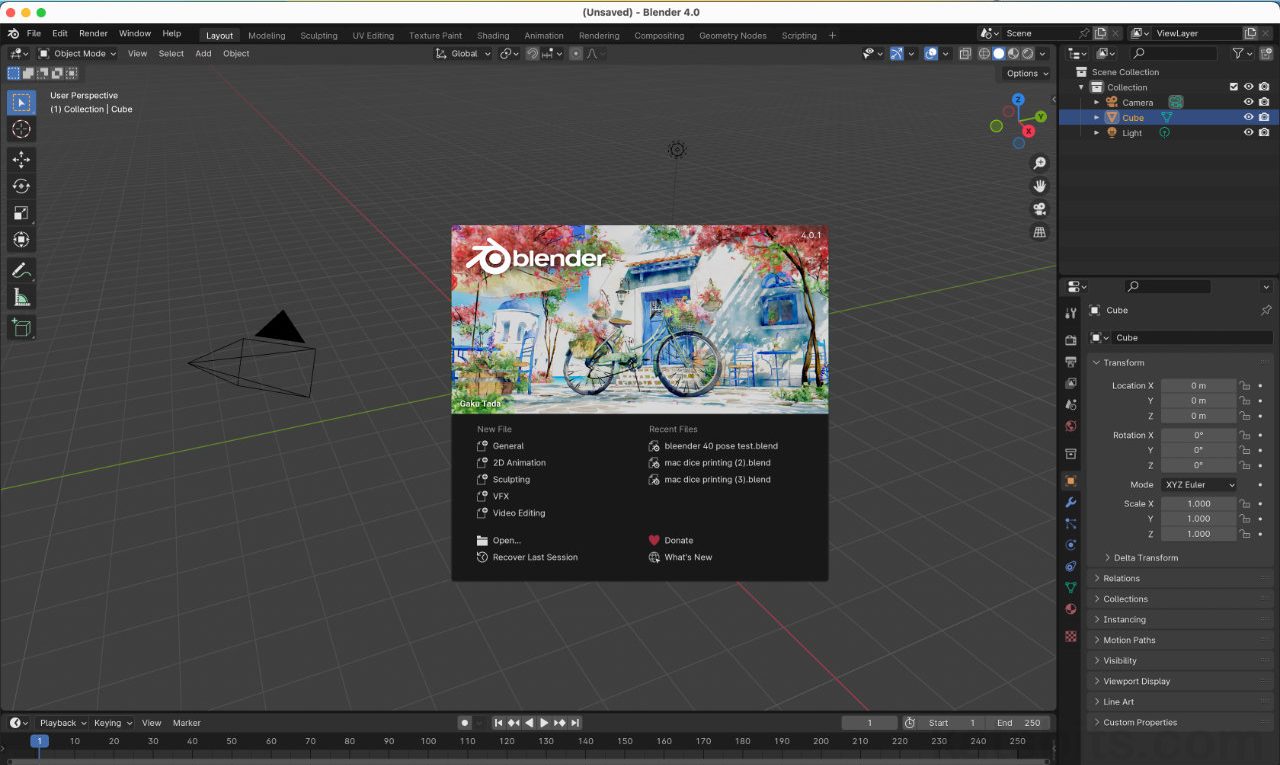Expand the Viewport Display panel
This screenshot has height=765, width=1280.
pos(1180,681)
